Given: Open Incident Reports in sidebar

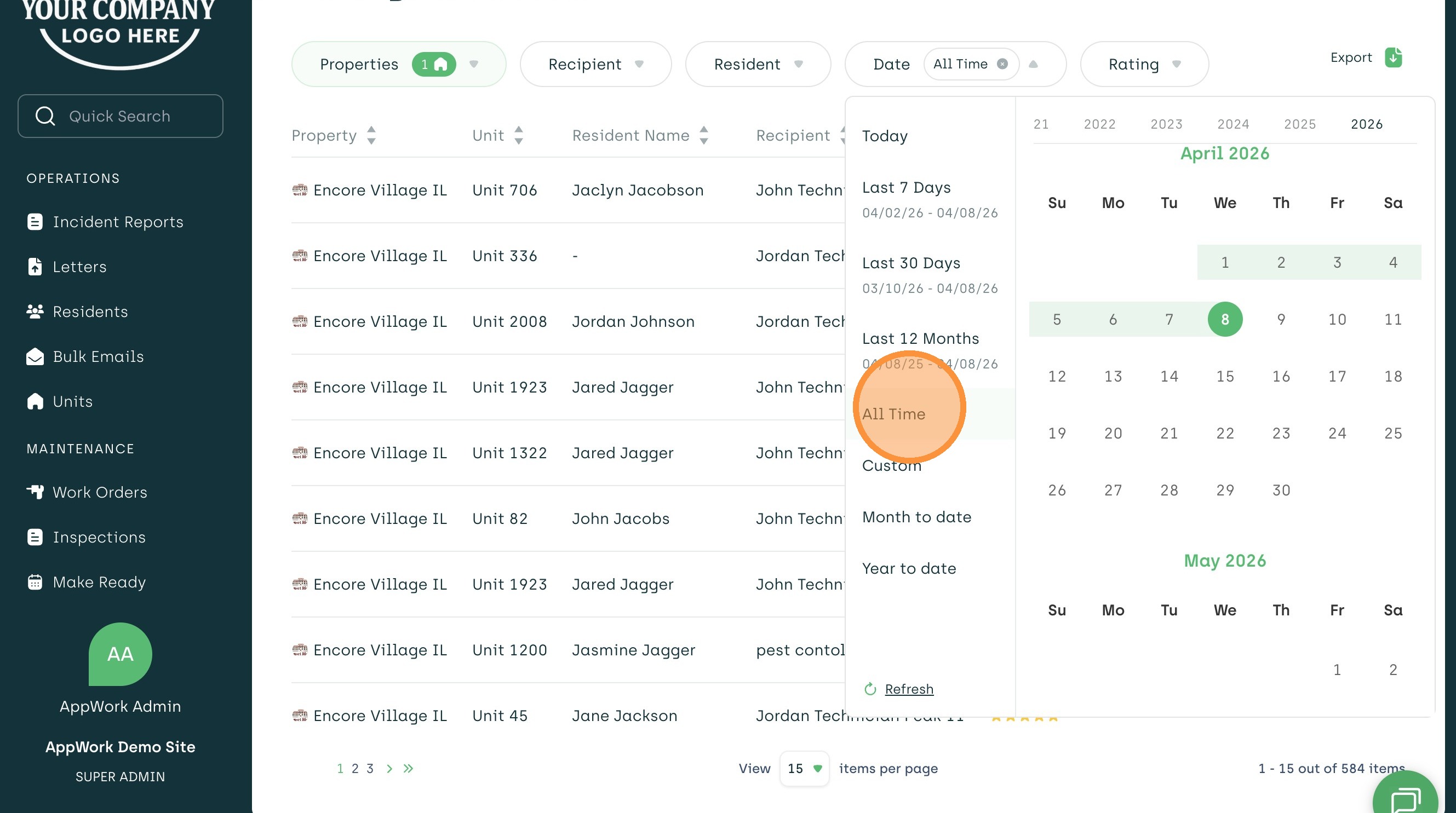Looking at the screenshot, I should click(x=118, y=222).
